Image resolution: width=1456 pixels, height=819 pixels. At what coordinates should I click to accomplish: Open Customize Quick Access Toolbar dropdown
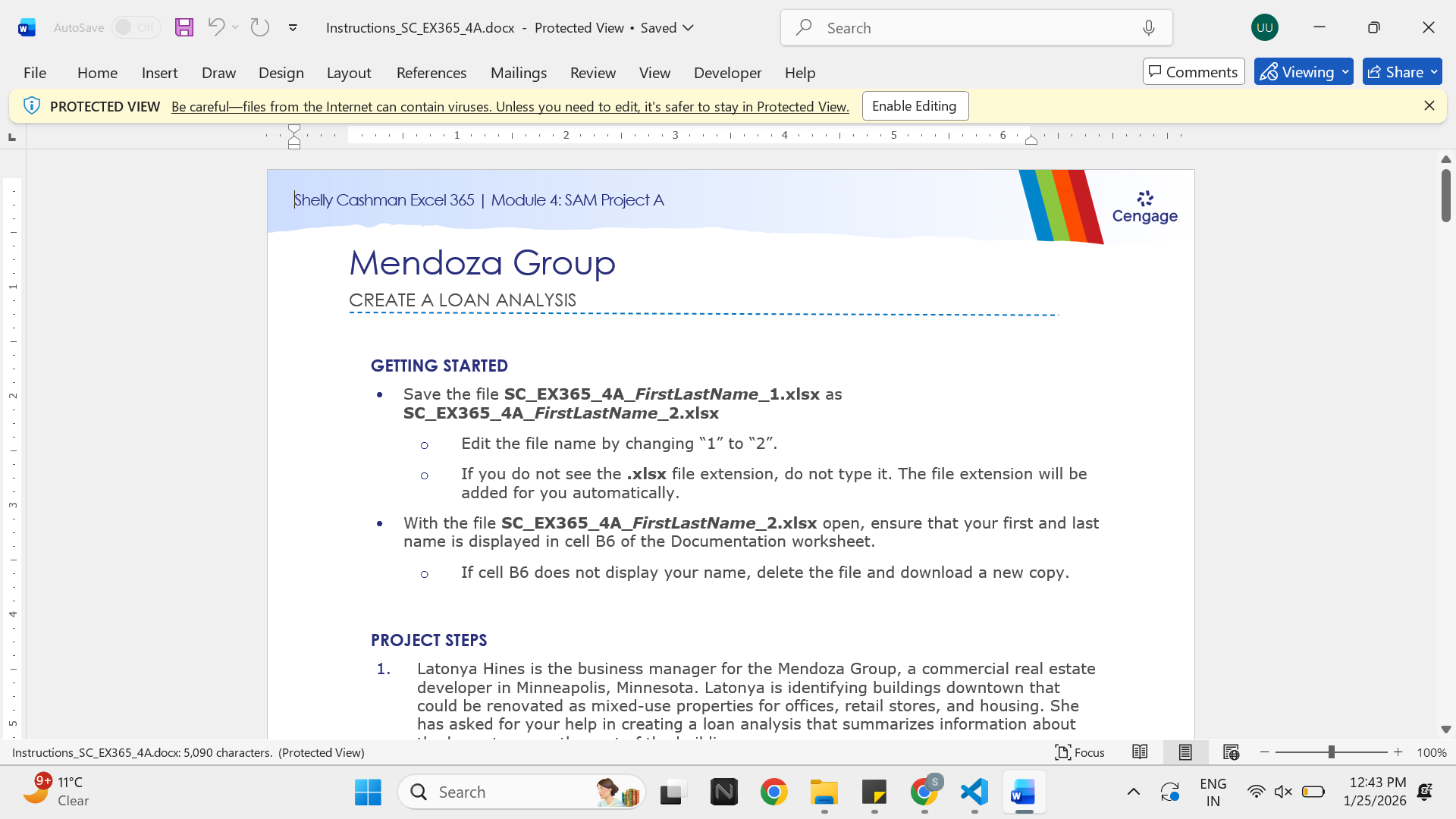tap(293, 28)
